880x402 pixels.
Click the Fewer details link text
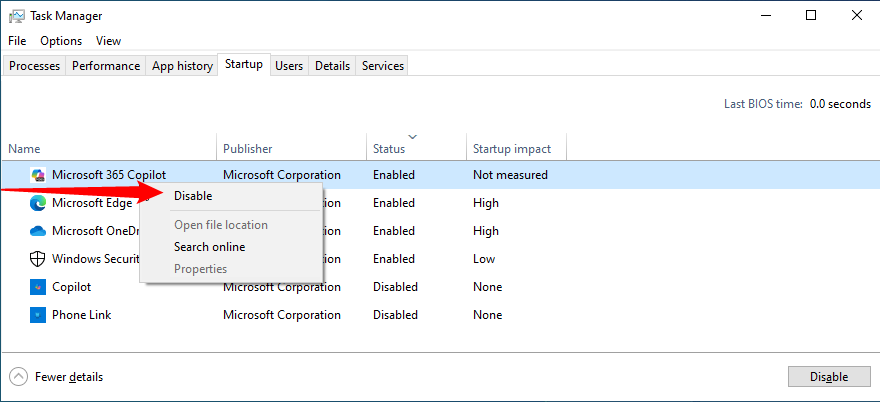pos(69,377)
